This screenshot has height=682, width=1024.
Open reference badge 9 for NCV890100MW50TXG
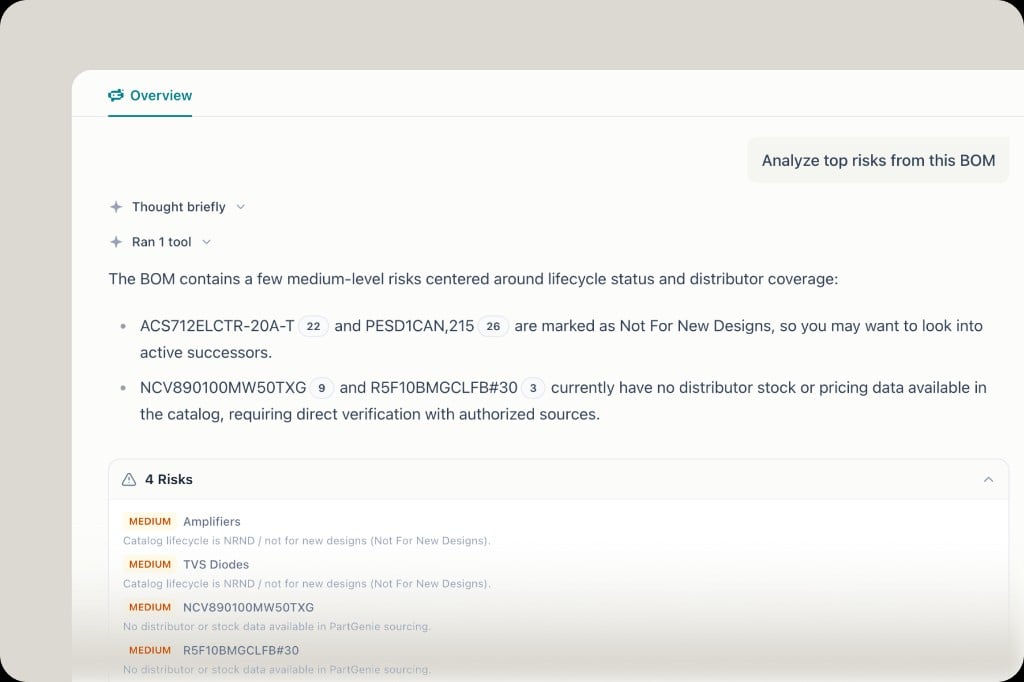(x=321, y=388)
